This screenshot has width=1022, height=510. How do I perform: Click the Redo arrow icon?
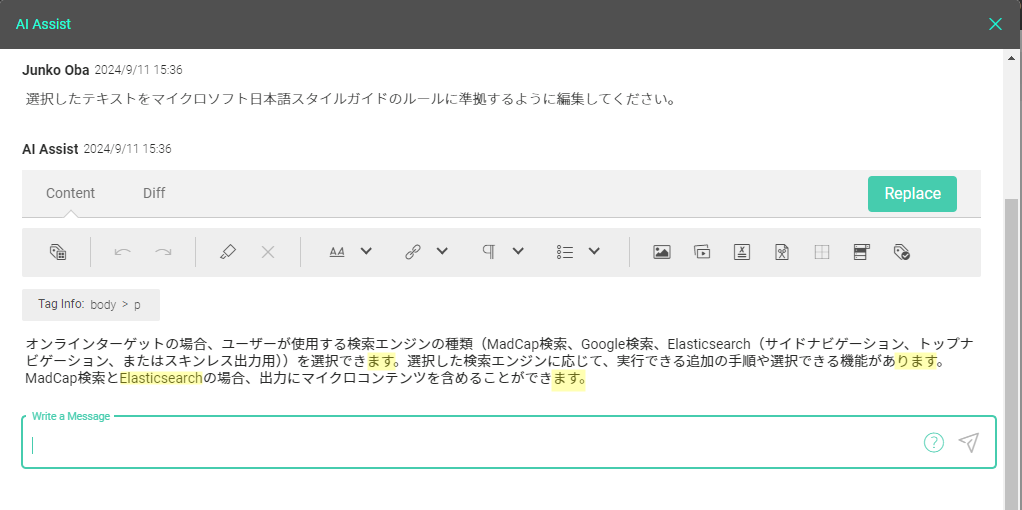tap(163, 252)
